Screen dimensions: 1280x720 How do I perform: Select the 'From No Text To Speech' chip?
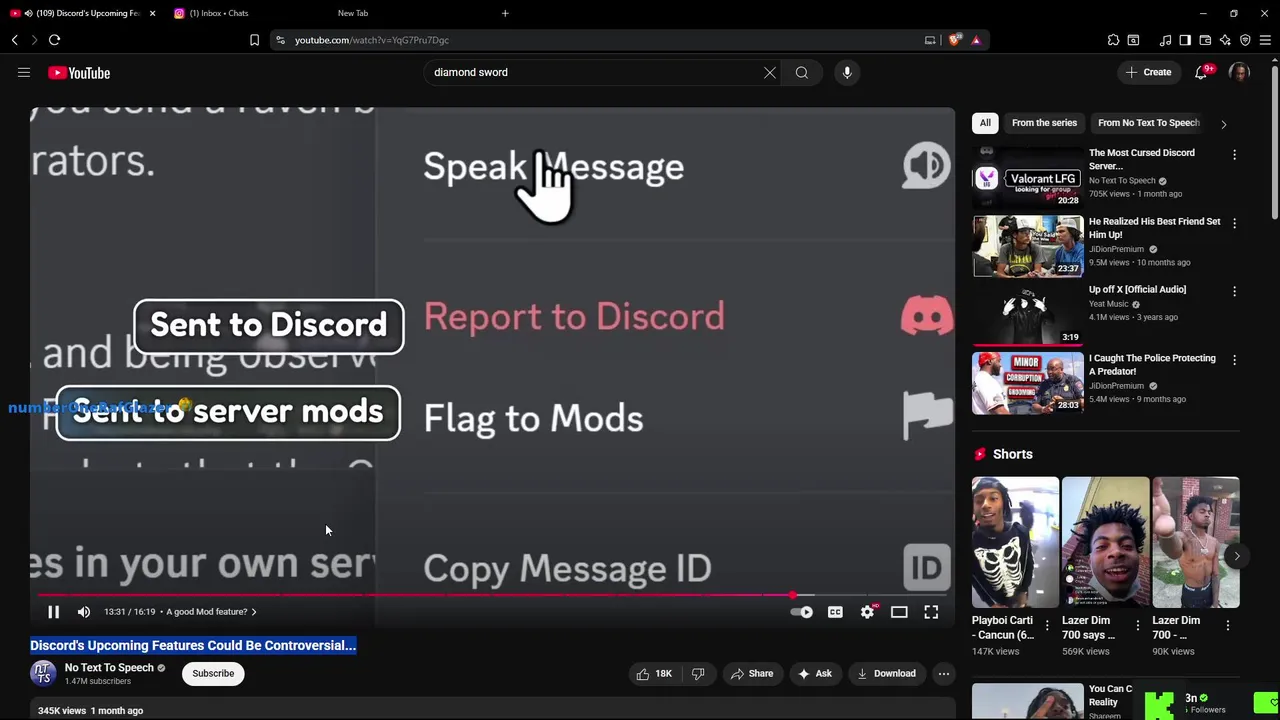click(x=1148, y=123)
